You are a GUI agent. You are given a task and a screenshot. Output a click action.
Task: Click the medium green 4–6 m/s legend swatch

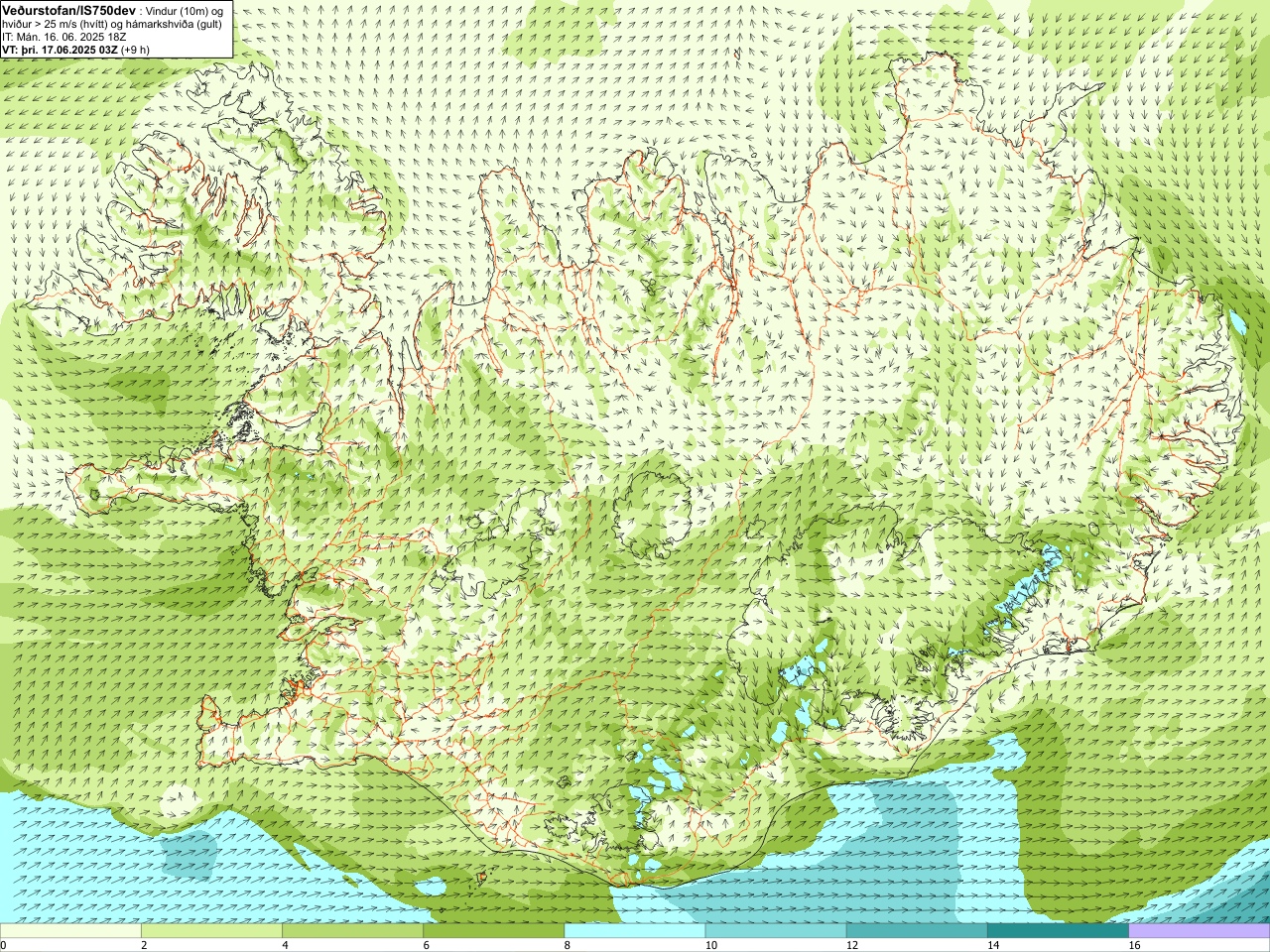[x=352, y=930]
